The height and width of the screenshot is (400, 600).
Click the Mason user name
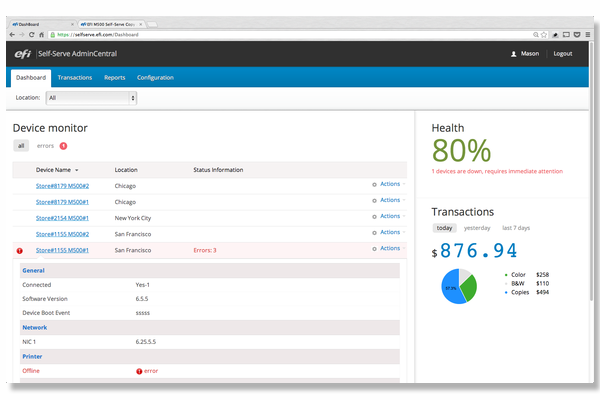coord(530,54)
